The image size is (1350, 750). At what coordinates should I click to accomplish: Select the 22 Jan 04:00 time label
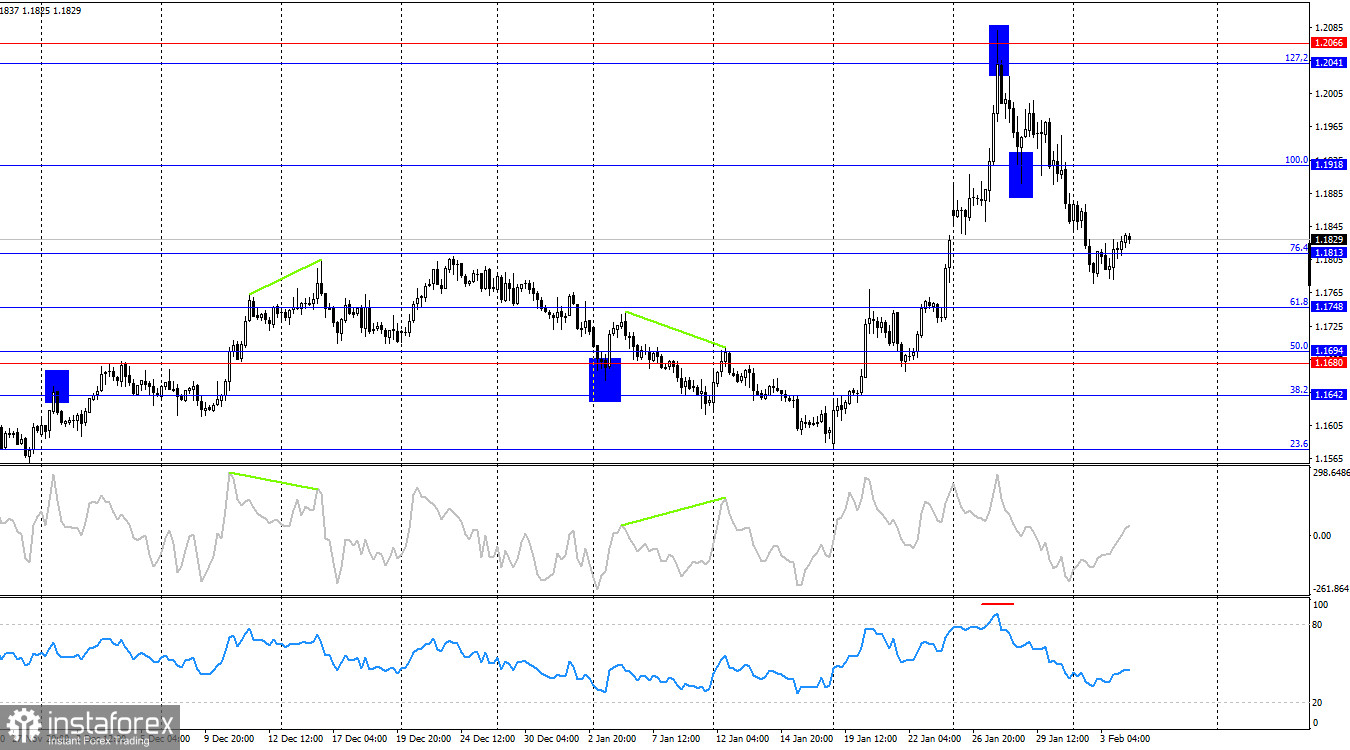pyautogui.click(x=936, y=739)
